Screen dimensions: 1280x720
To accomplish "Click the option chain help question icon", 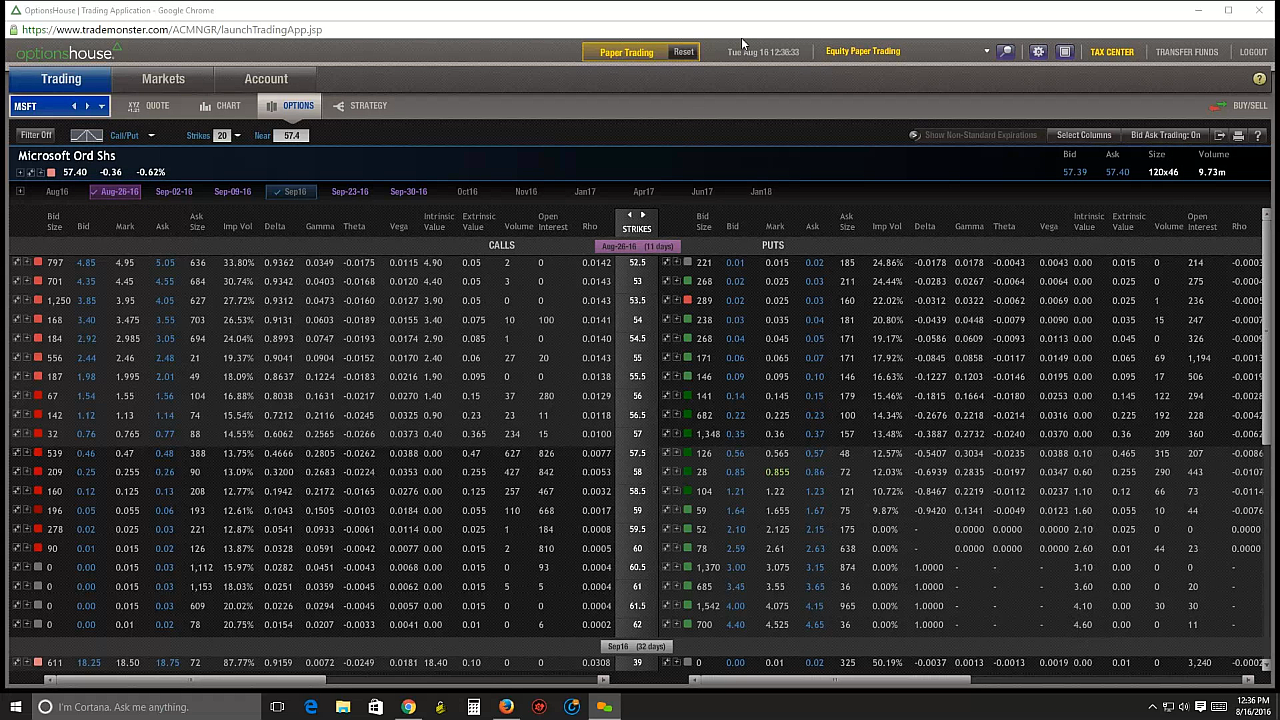I will pos(1257,135).
